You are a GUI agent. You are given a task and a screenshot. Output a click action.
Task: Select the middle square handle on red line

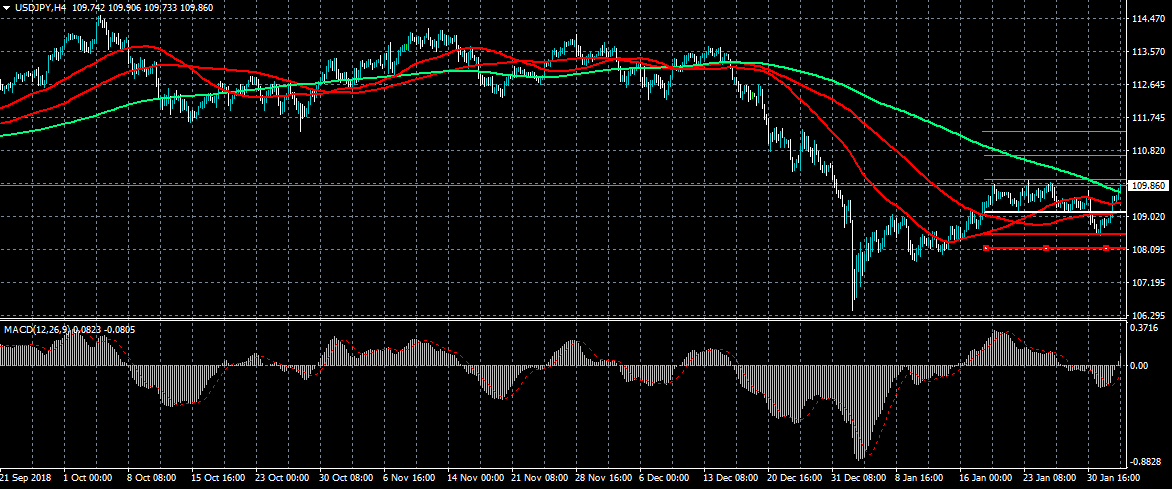point(1046,248)
